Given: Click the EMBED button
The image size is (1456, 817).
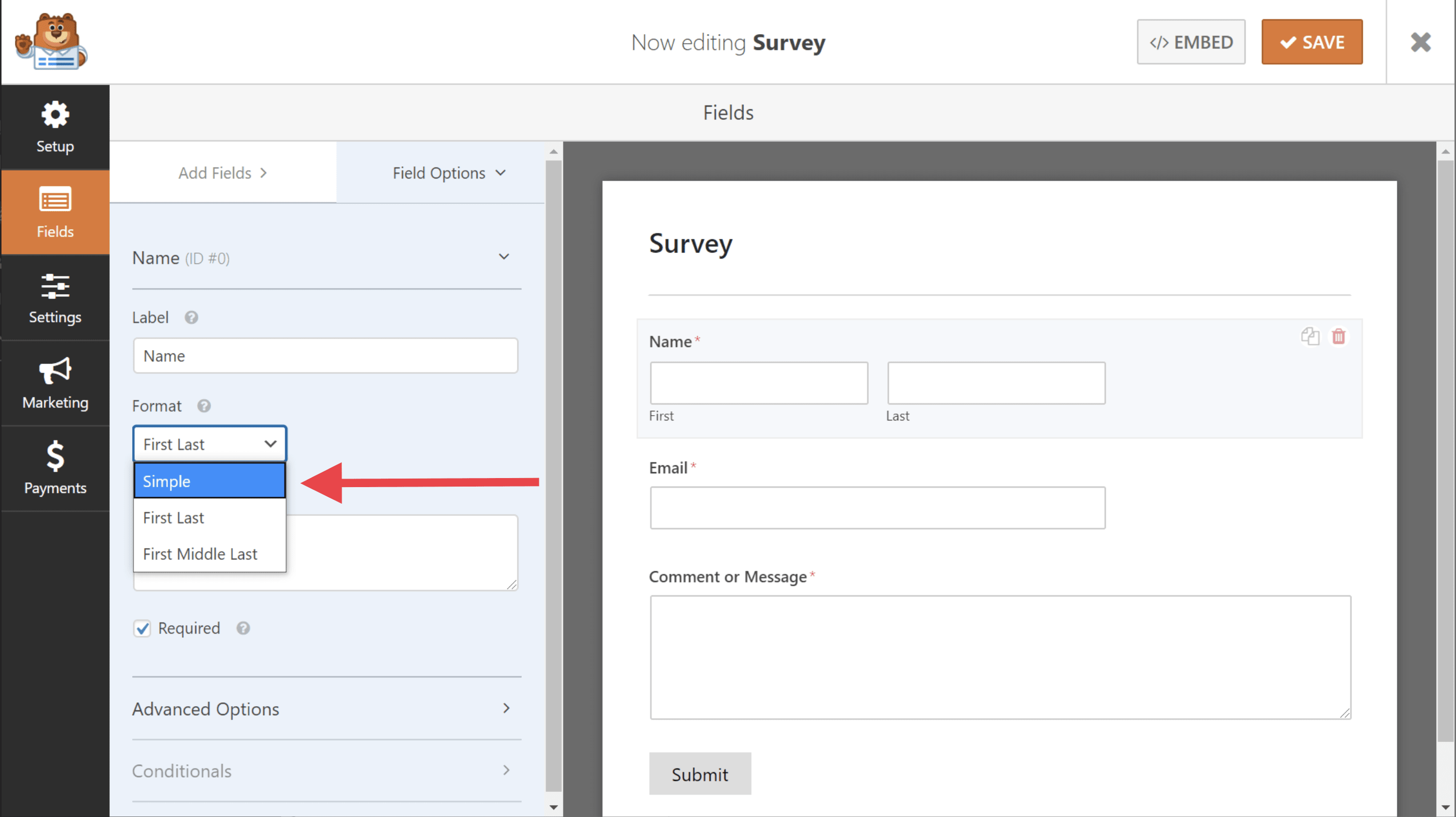Looking at the screenshot, I should click(x=1191, y=43).
